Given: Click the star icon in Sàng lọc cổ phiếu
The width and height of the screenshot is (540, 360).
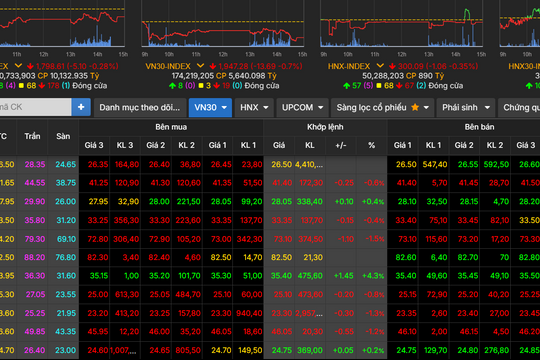Looking at the screenshot, I should [x=415, y=107].
